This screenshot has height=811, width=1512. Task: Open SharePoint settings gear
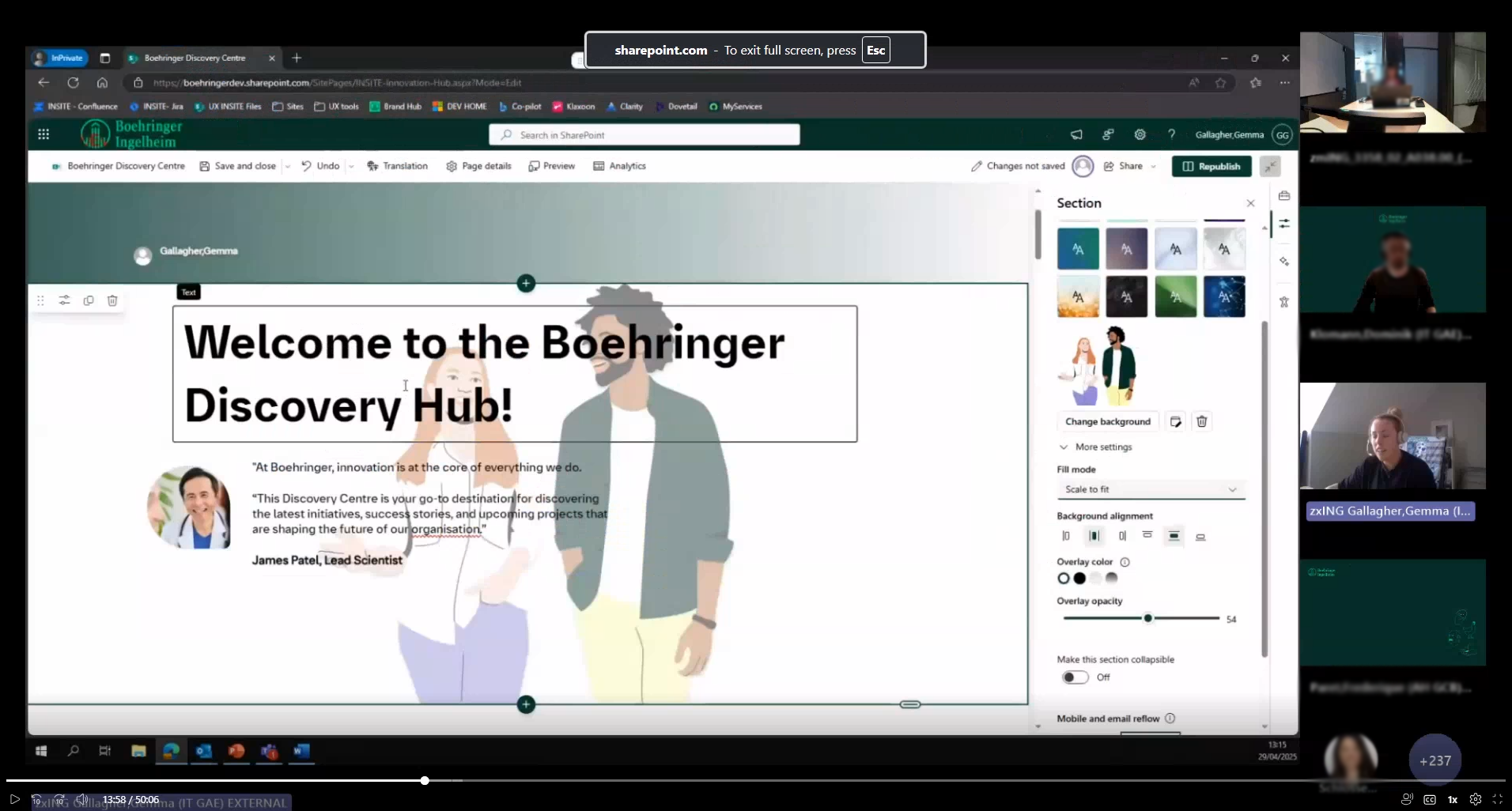[1140, 134]
